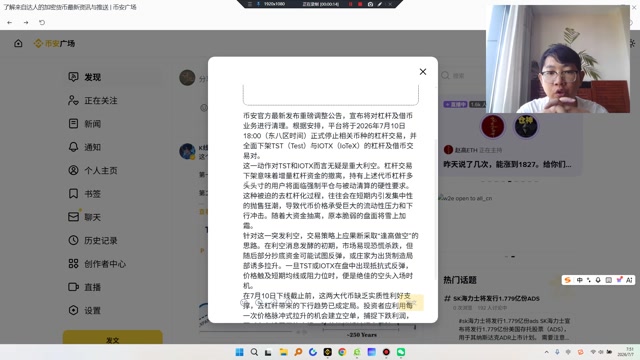The image size is (640, 360).
Task: Click the 设置 hexagon gear icon
Action: (73, 310)
